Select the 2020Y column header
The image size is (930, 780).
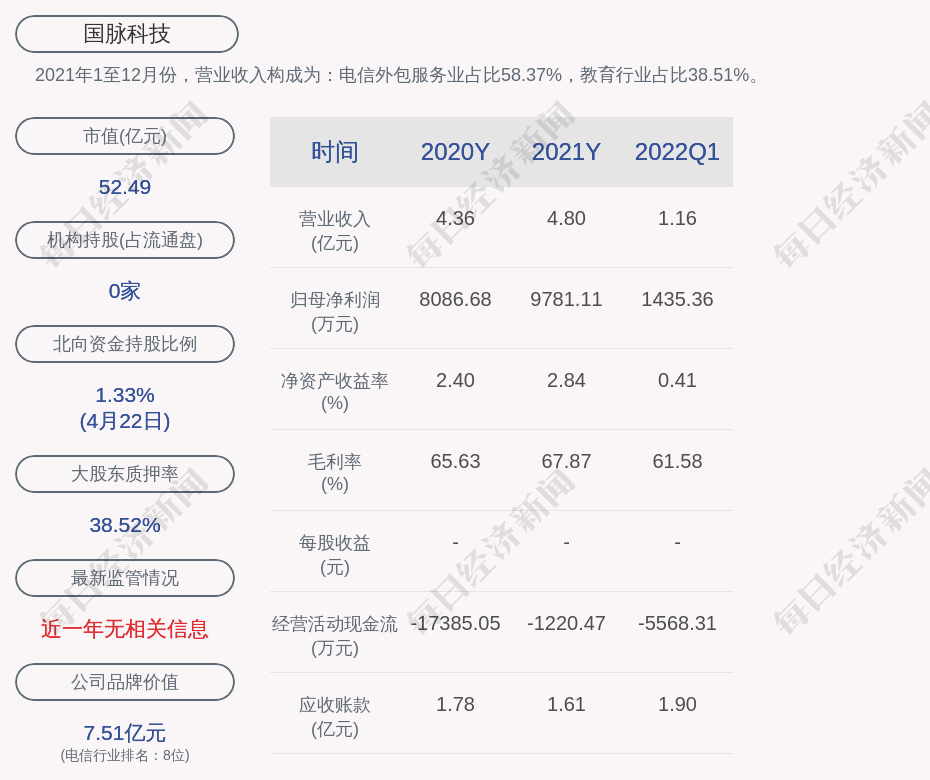[455, 152]
